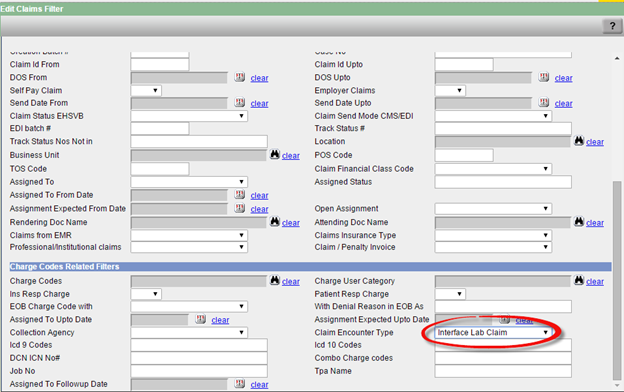The height and width of the screenshot is (392, 624).
Task: Open calendar picker for DOS Upto
Action: click(544, 77)
